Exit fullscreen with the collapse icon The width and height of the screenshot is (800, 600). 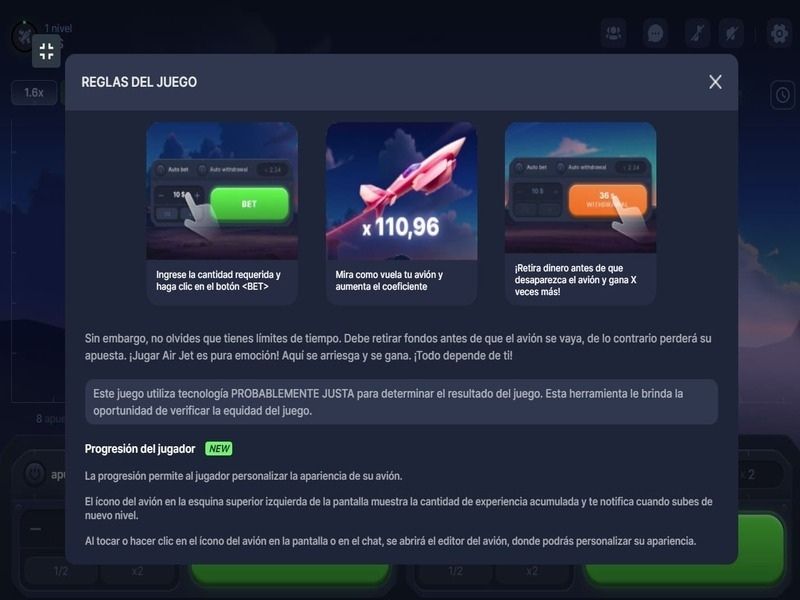tap(46, 52)
